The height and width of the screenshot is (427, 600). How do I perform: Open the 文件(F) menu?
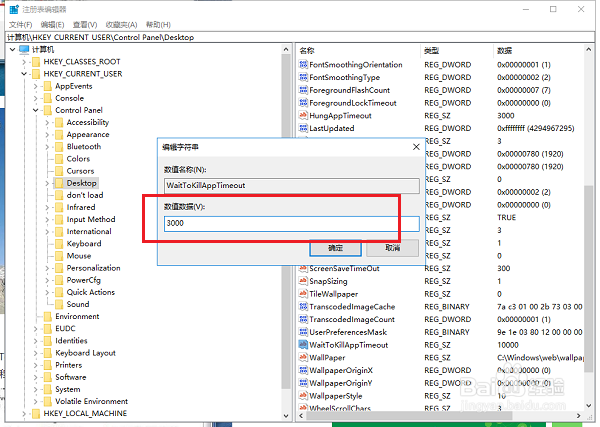tap(21, 24)
